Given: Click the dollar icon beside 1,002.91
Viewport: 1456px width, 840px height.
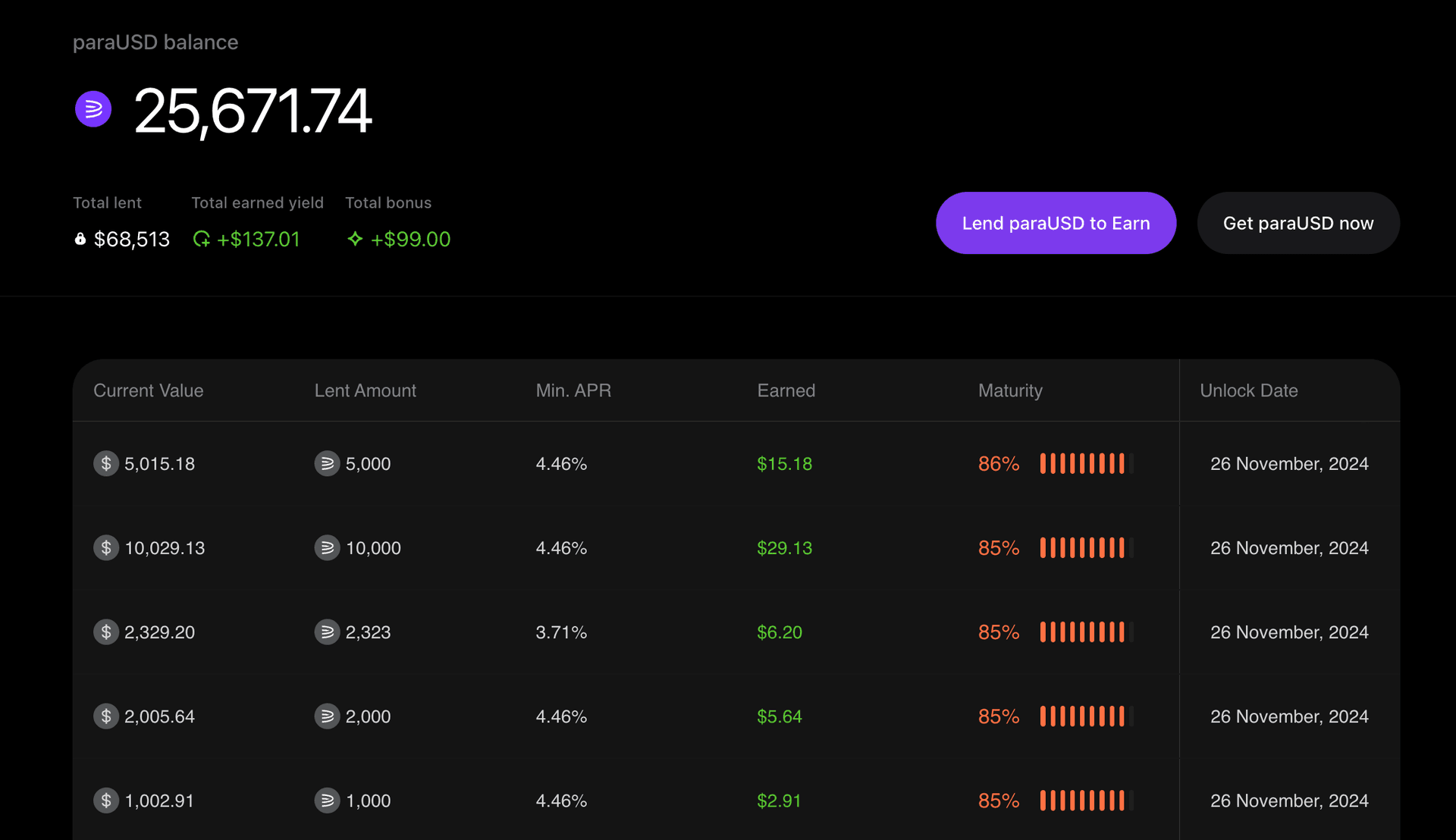Looking at the screenshot, I should click(x=106, y=800).
